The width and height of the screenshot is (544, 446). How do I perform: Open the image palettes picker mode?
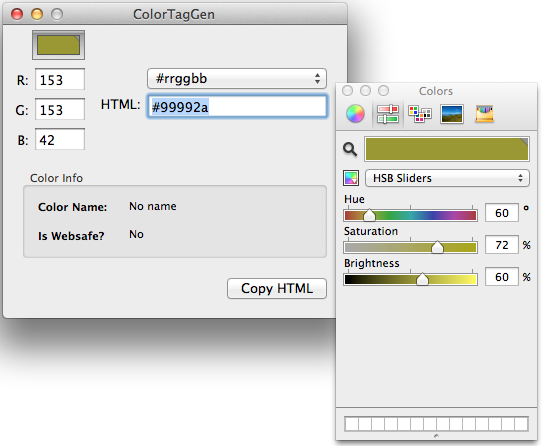(x=452, y=114)
